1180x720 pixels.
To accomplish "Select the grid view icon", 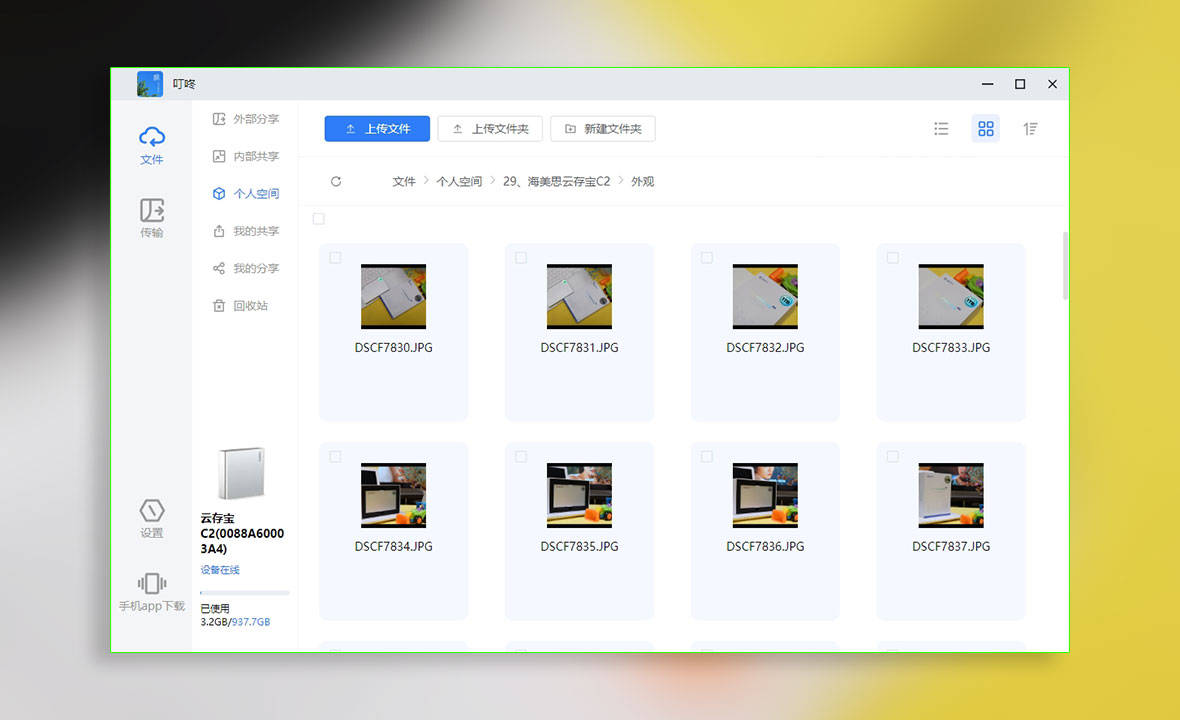I will [986, 128].
